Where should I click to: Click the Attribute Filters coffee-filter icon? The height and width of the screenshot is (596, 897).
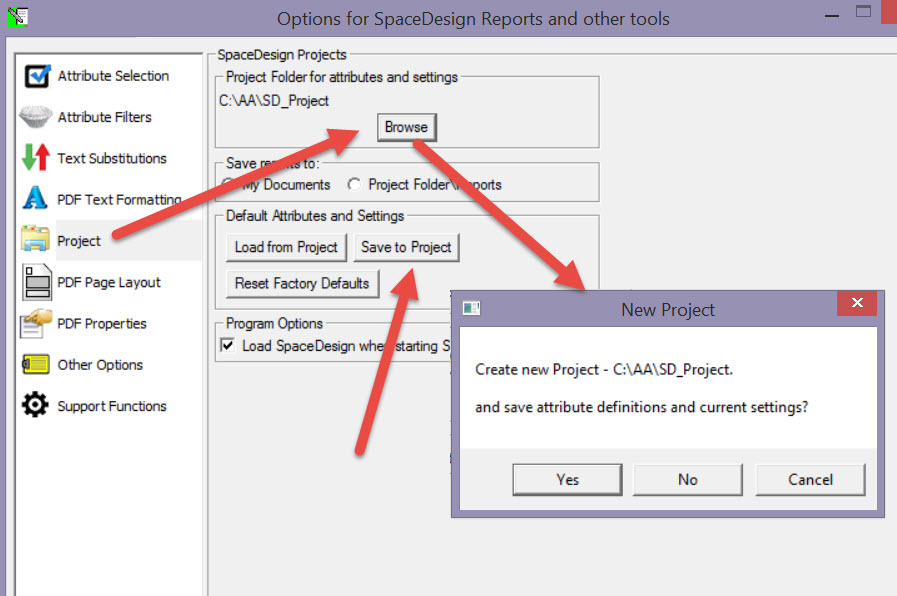point(36,117)
